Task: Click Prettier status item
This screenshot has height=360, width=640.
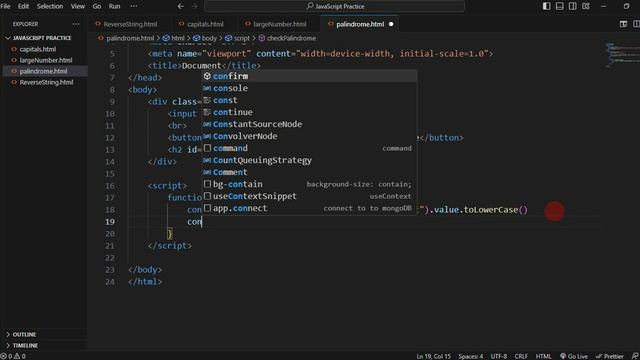Action: point(609,356)
